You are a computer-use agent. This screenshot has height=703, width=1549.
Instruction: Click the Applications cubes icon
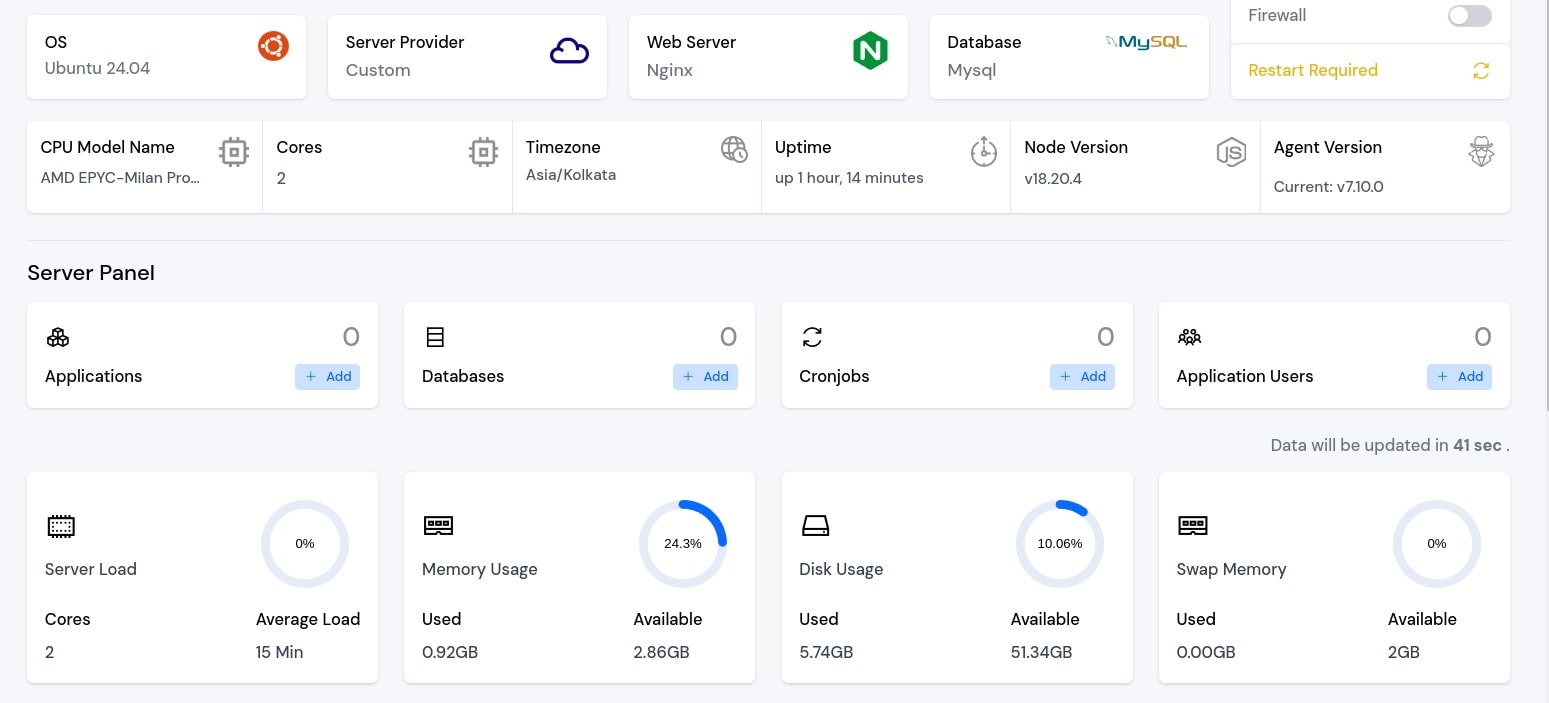[x=58, y=337]
